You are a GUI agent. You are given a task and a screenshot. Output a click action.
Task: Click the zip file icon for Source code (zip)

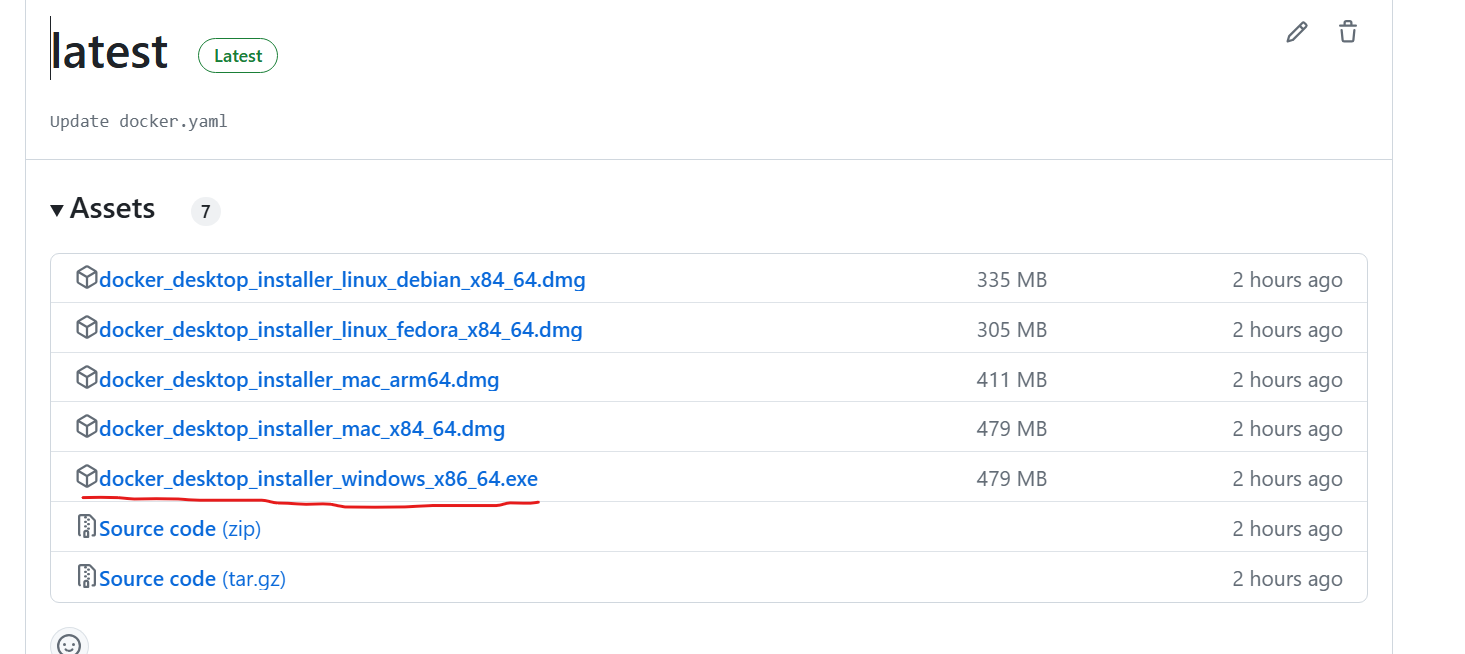(87, 527)
